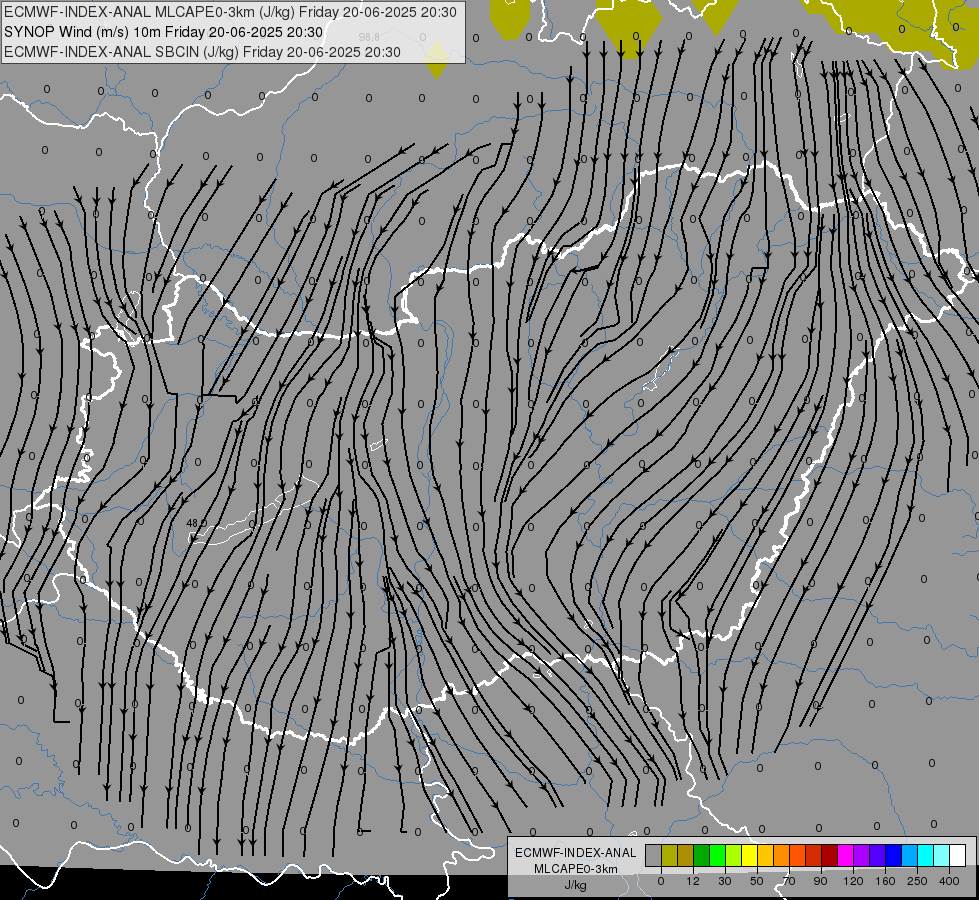The width and height of the screenshot is (979, 900).
Task: Click the SYNOP Wind 10m title line
Action: 164,32
